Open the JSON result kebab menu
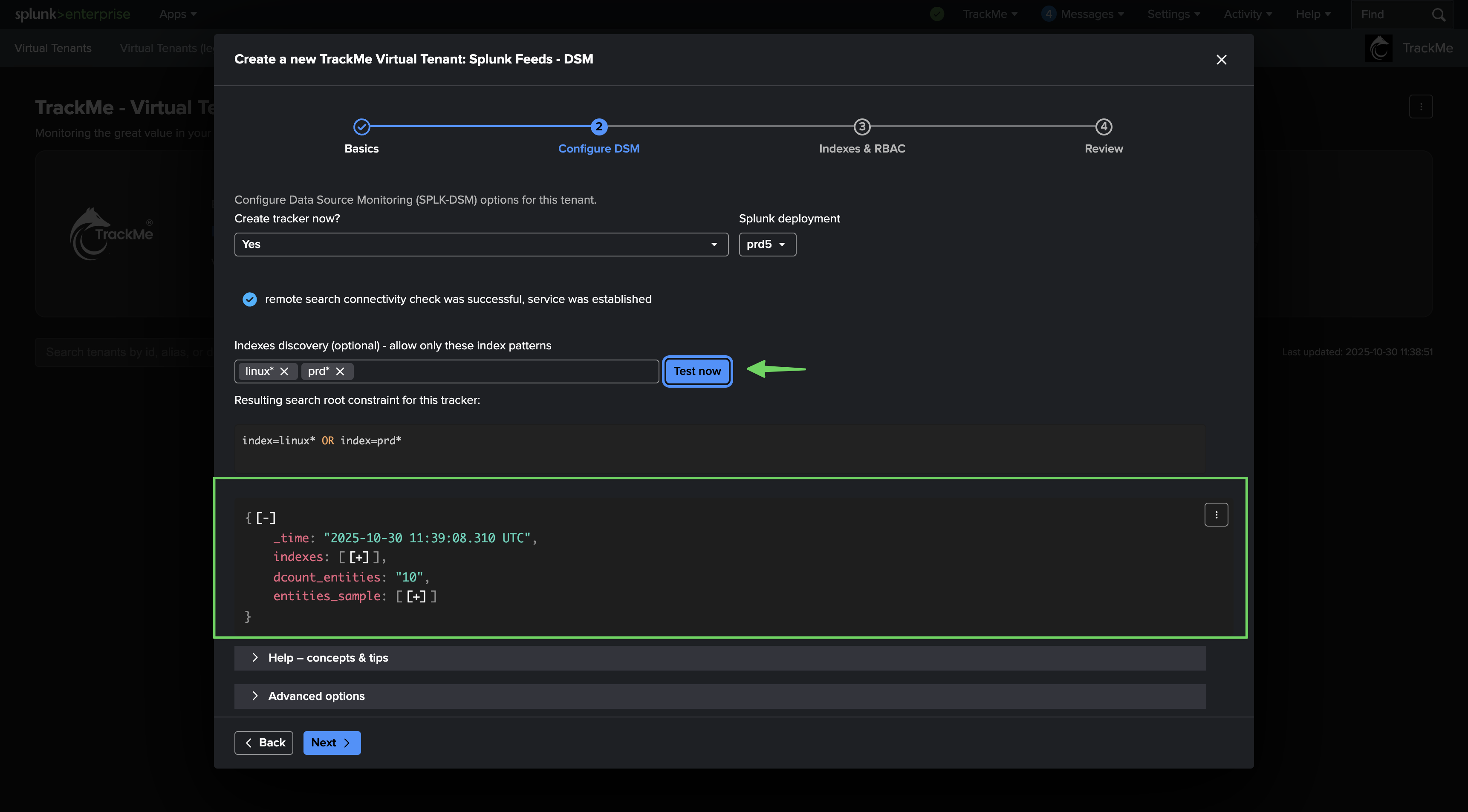The width and height of the screenshot is (1468, 812). click(1216, 515)
